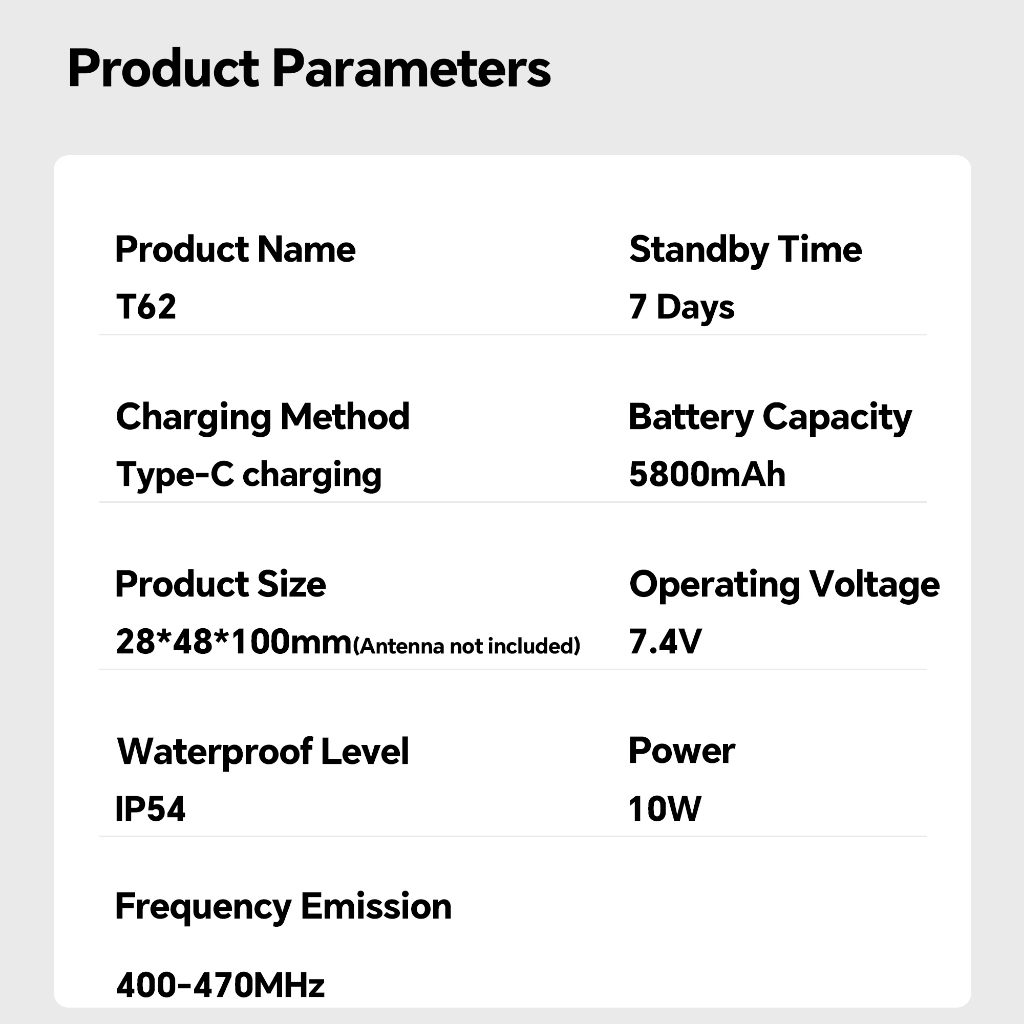The width and height of the screenshot is (1024, 1024).
Task: Select the Frequency Emission label
Action: tap(283, 907)
